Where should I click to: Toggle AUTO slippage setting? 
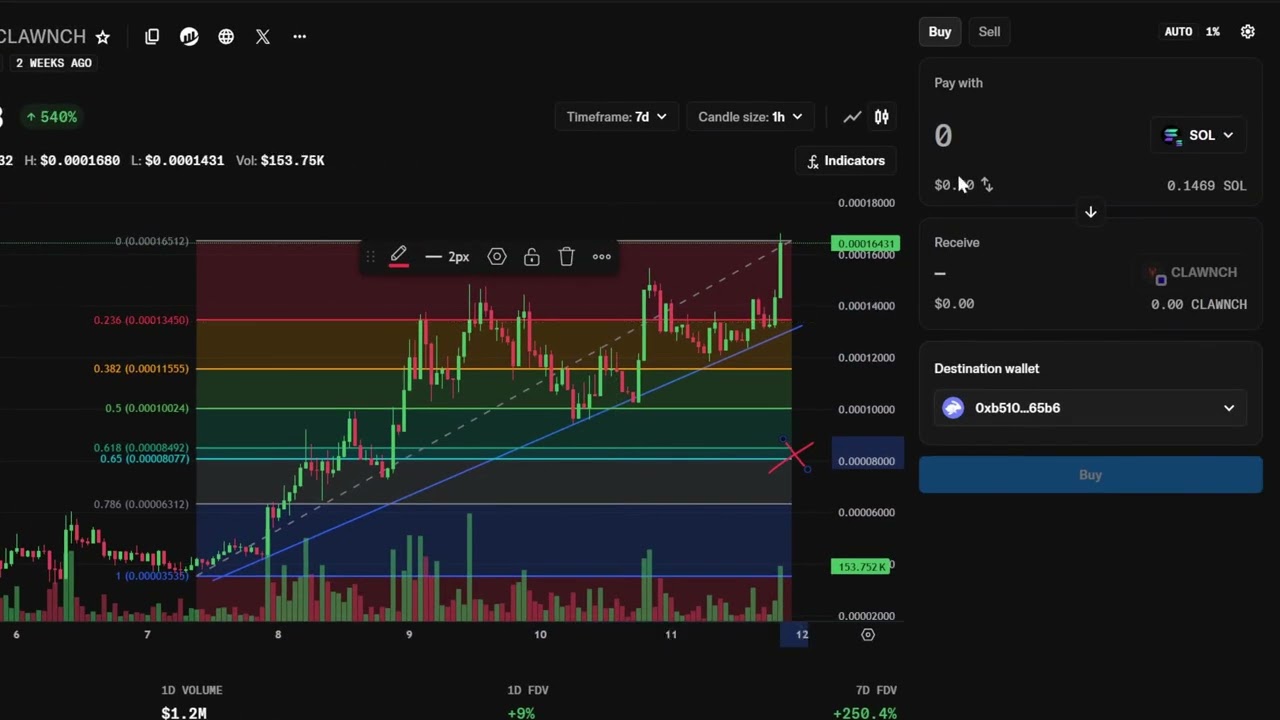1178,32
